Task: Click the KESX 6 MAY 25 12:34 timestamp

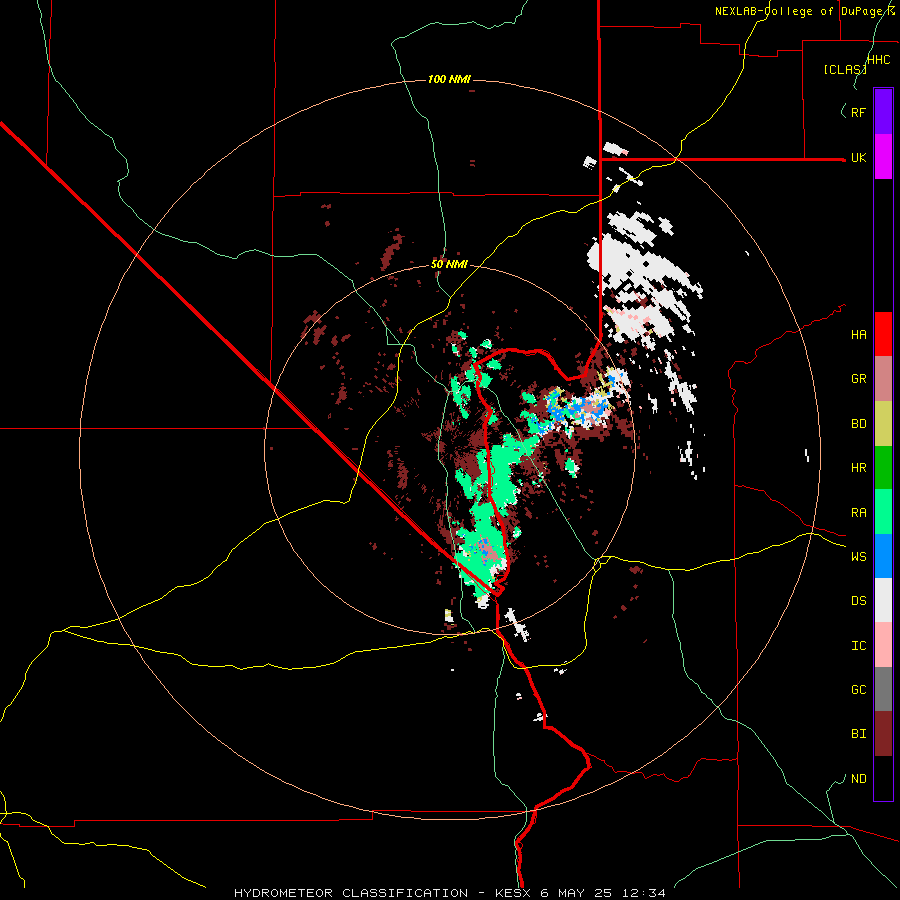Action: point(580,893)
